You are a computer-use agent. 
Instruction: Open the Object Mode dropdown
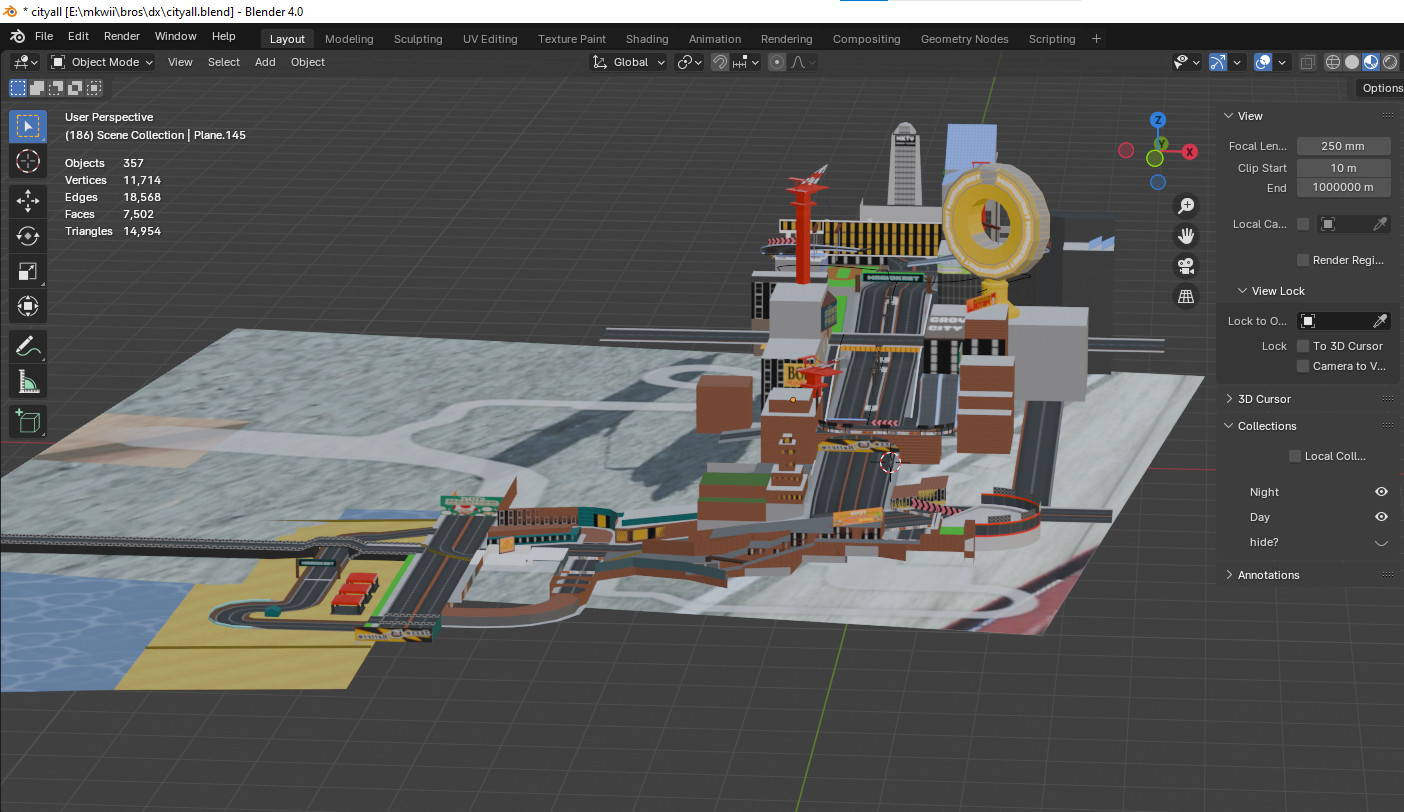pyautogui.click(x=102, y=62)
